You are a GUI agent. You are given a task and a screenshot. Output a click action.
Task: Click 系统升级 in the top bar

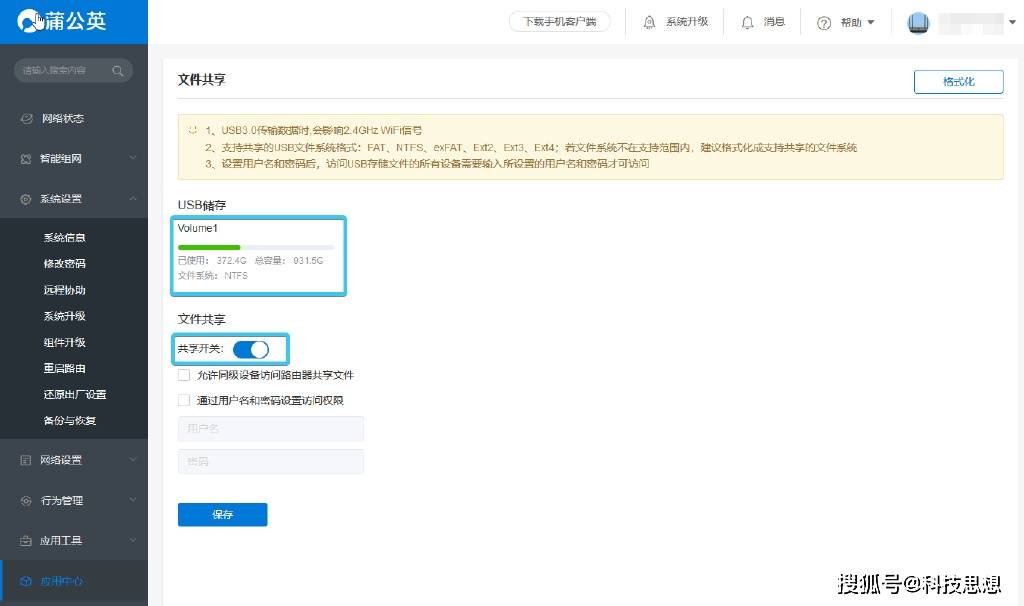pyautogui.click(x=687, y=22)
